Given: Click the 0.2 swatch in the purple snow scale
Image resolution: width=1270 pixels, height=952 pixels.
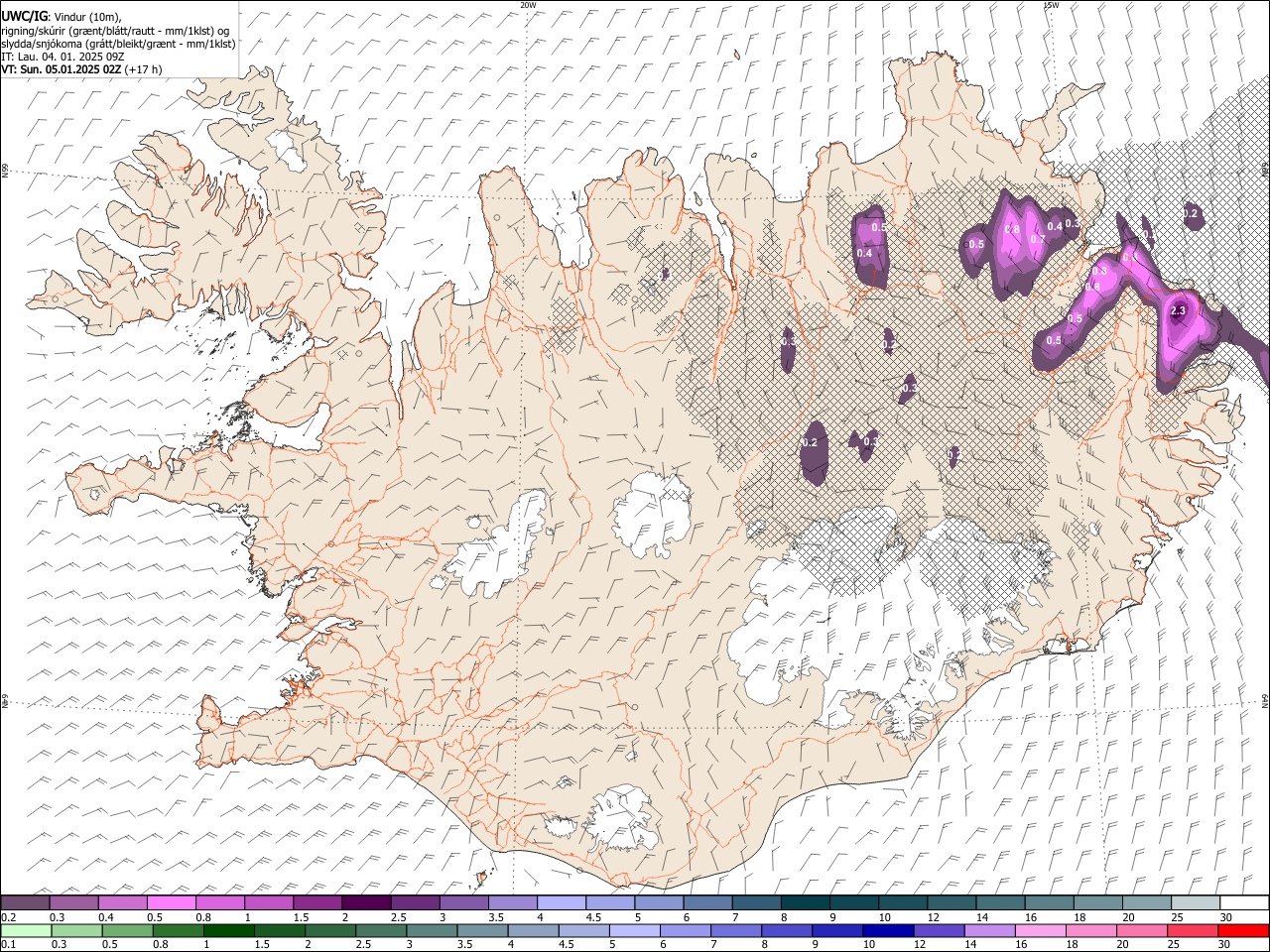Looking at the screenshot, I should point(26,903).
